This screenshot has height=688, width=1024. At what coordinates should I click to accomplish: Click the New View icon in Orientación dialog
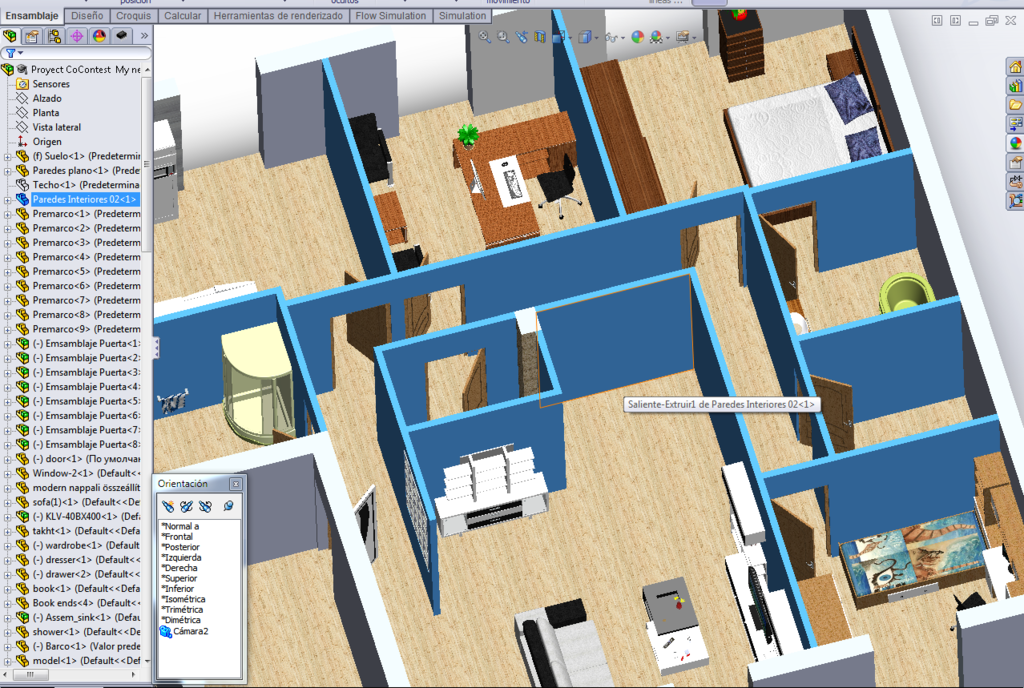[168, 506]
